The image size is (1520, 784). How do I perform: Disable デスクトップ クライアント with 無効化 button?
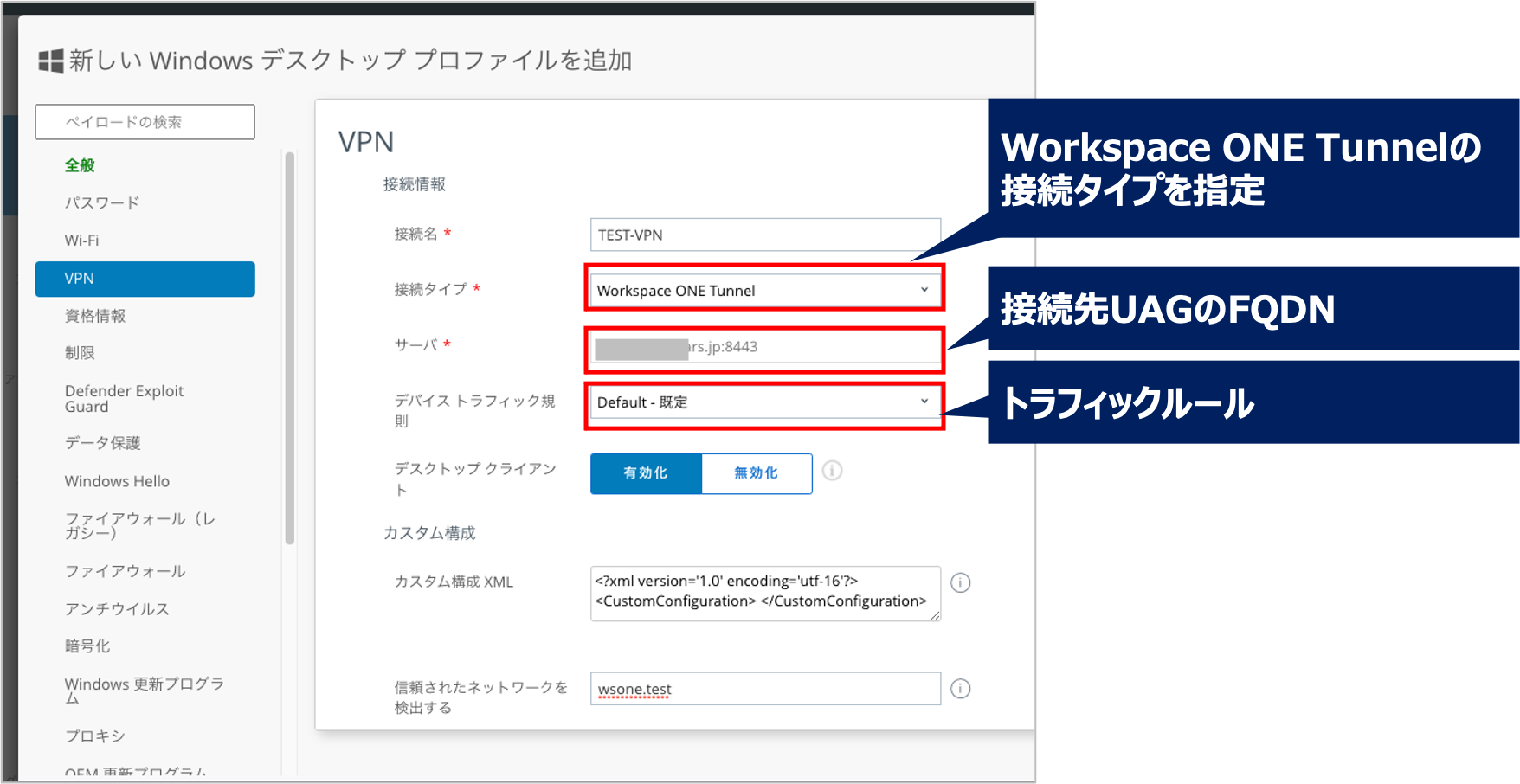coord(757,473)
